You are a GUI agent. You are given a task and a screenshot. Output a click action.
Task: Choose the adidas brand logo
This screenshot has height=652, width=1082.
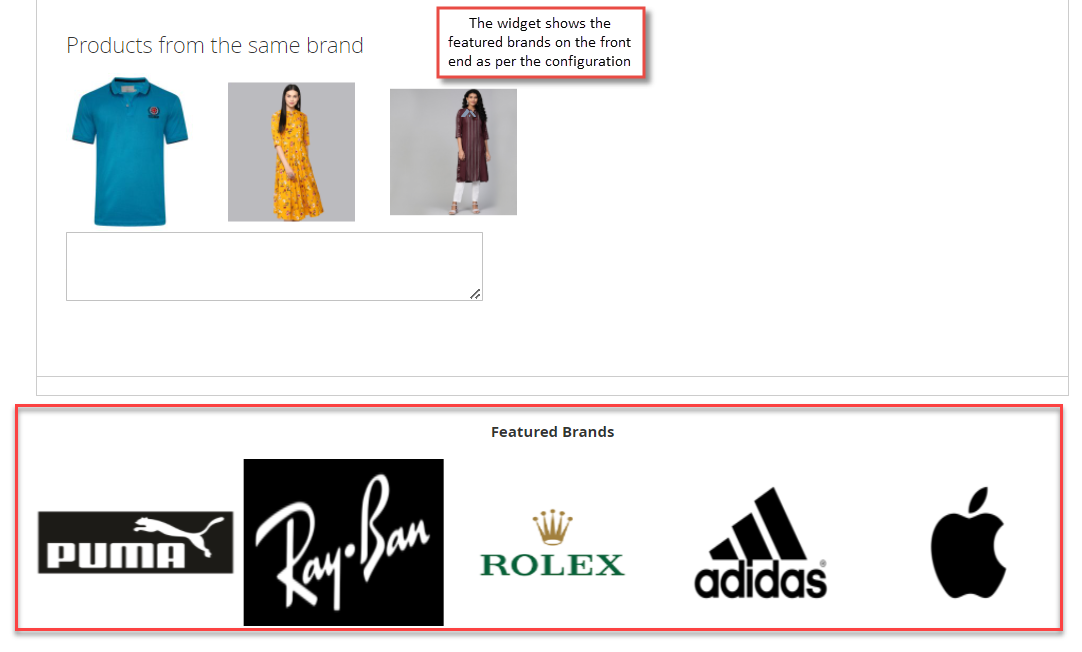760,543
